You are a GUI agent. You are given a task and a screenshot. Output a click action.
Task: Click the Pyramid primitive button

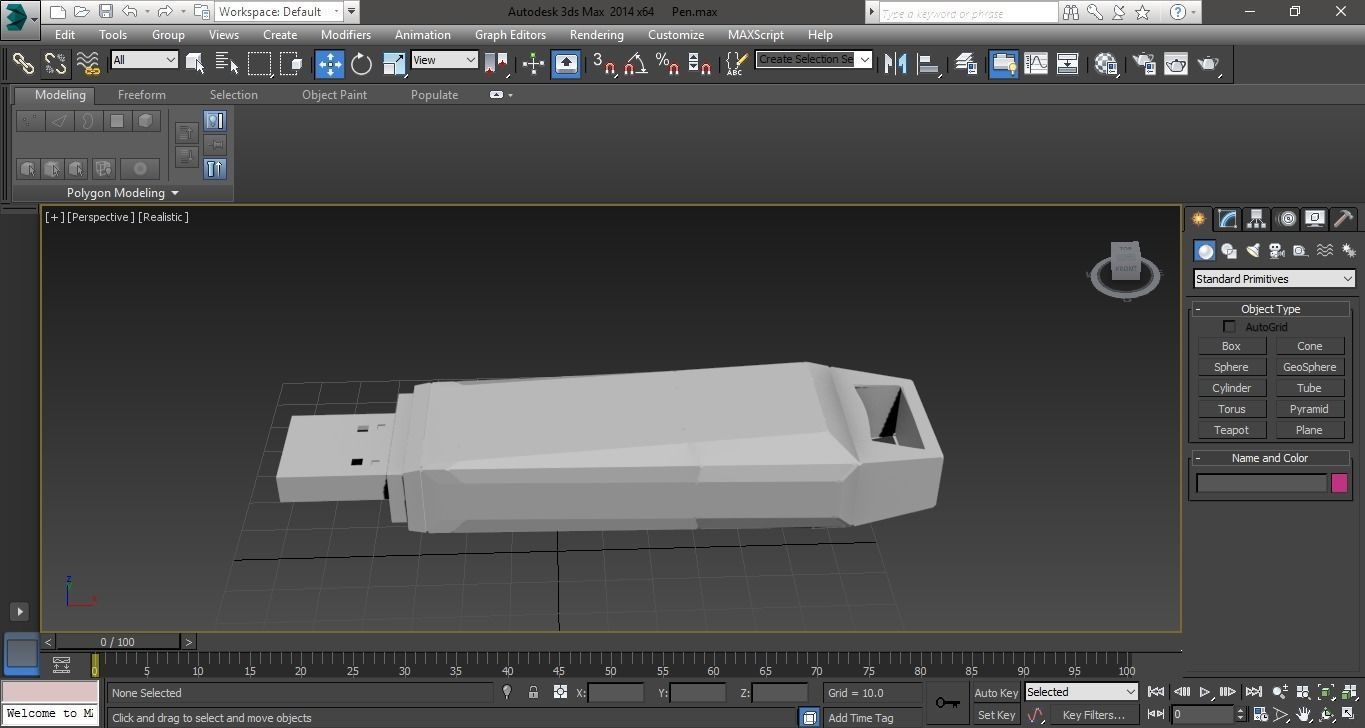[1309, 409]
